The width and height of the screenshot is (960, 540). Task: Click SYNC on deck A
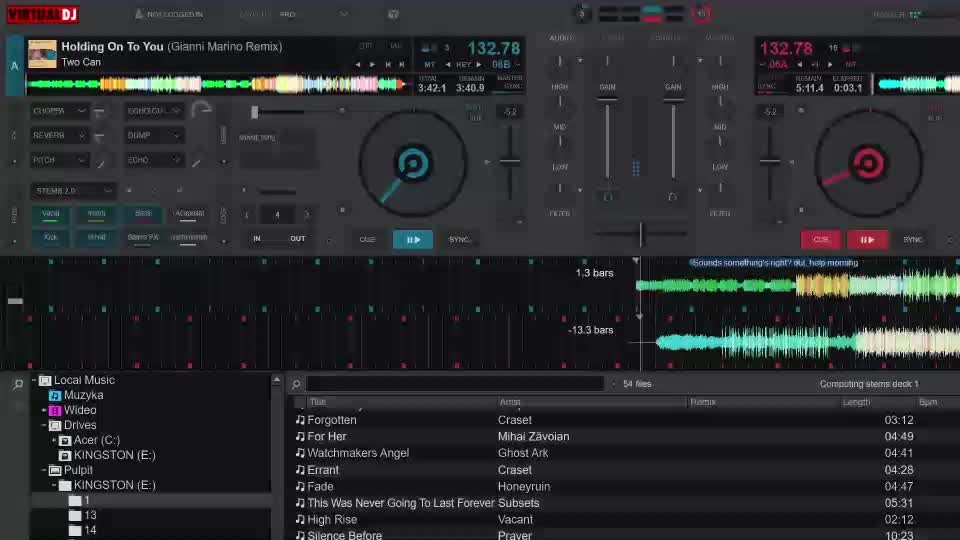point(459,239)
